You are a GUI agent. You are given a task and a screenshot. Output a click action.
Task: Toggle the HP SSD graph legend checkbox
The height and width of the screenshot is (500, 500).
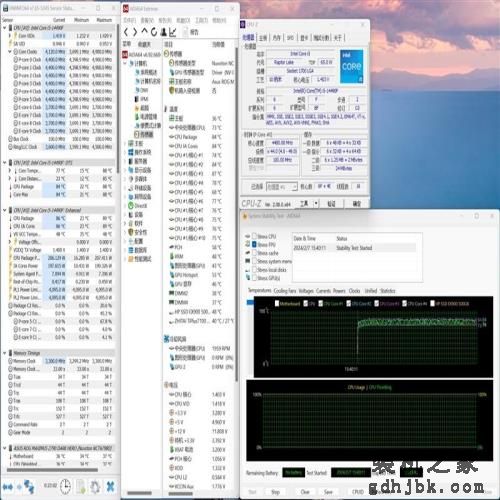point(432,303)
